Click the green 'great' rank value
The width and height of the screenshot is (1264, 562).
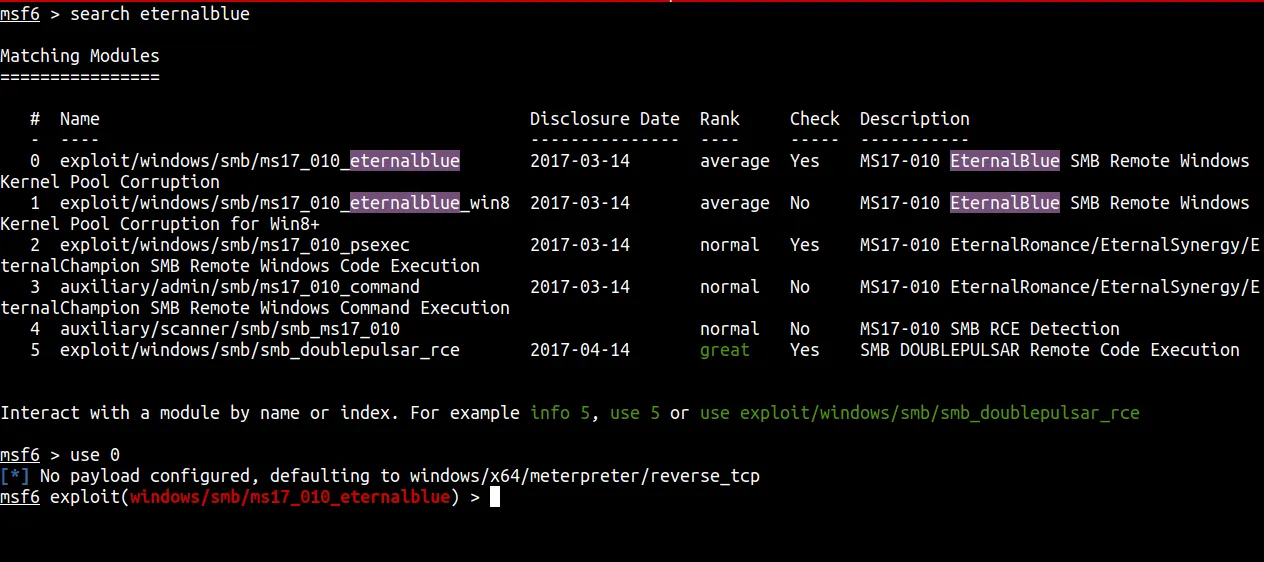pos(724,350)
